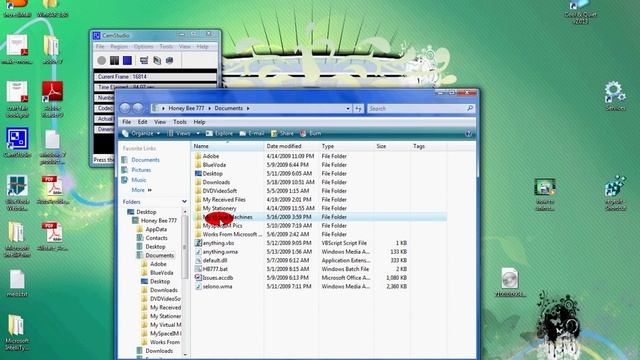Screen dimensions: 640x360
Task: Sort by Size column header
Action: tap(392, 146)
